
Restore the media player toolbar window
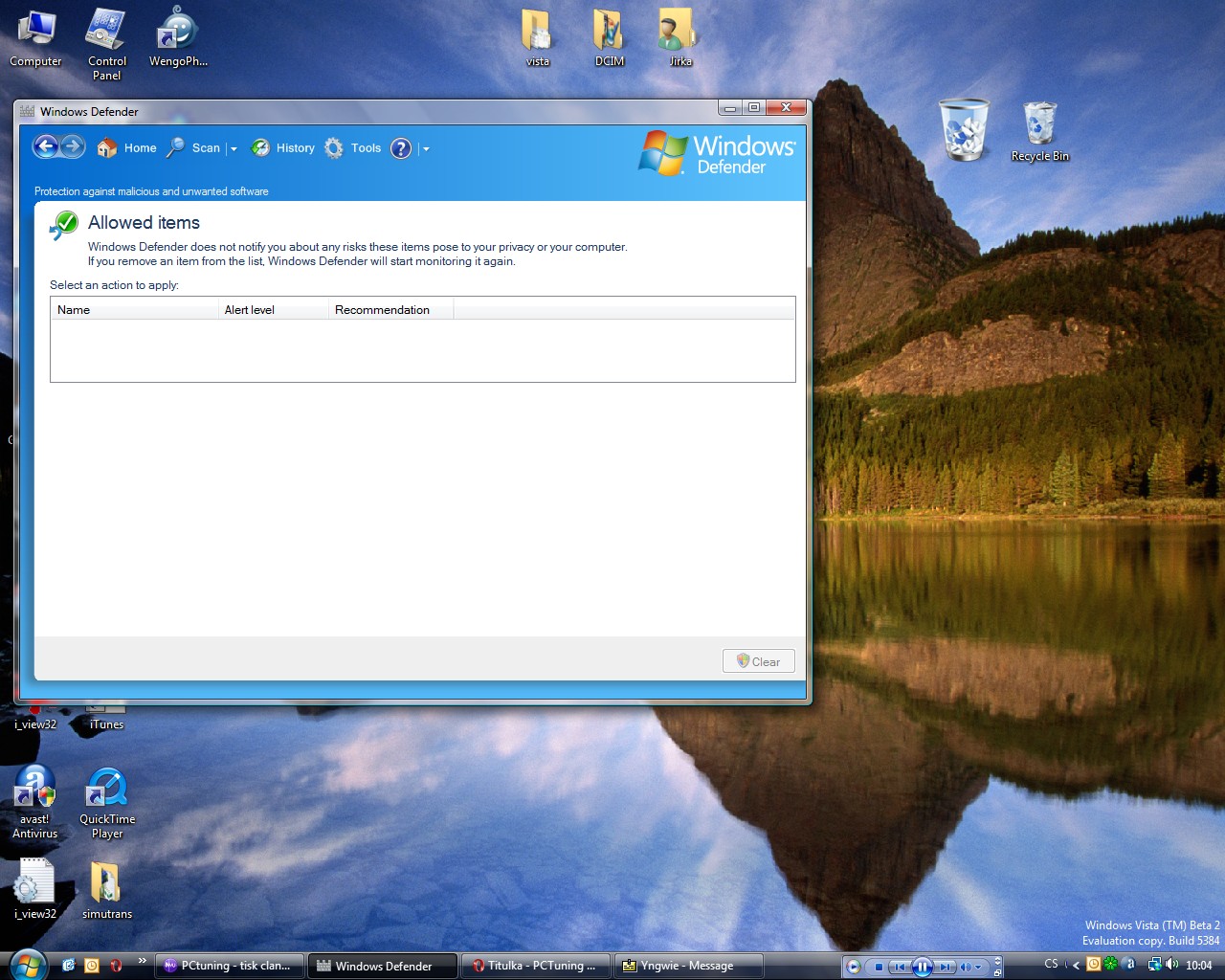coord(997,972)
